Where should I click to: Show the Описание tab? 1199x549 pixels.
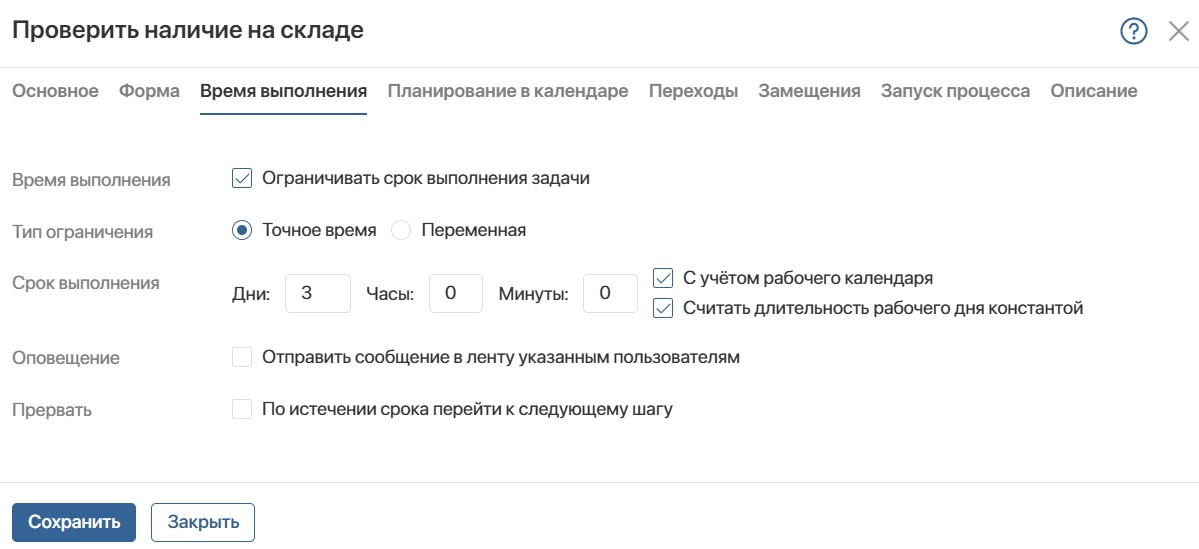[x=1093, y=91]
